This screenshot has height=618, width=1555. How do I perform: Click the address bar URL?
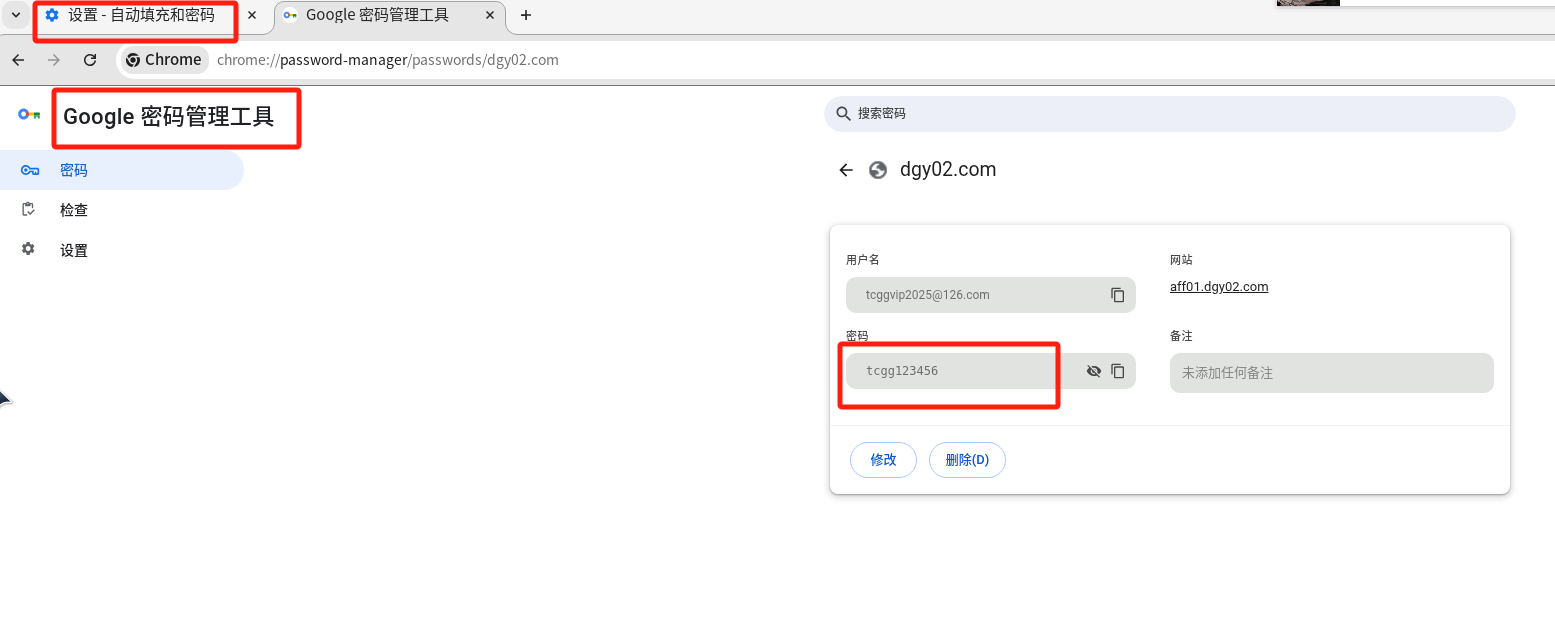(x=388, y=60)
